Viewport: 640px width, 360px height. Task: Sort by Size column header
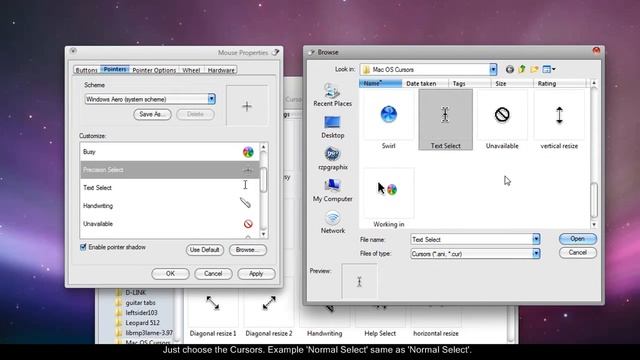[512, 83]
